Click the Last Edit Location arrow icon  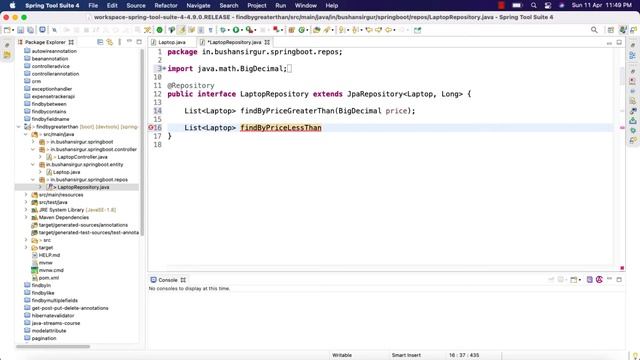pyautogui.click(x=369, y=30)
